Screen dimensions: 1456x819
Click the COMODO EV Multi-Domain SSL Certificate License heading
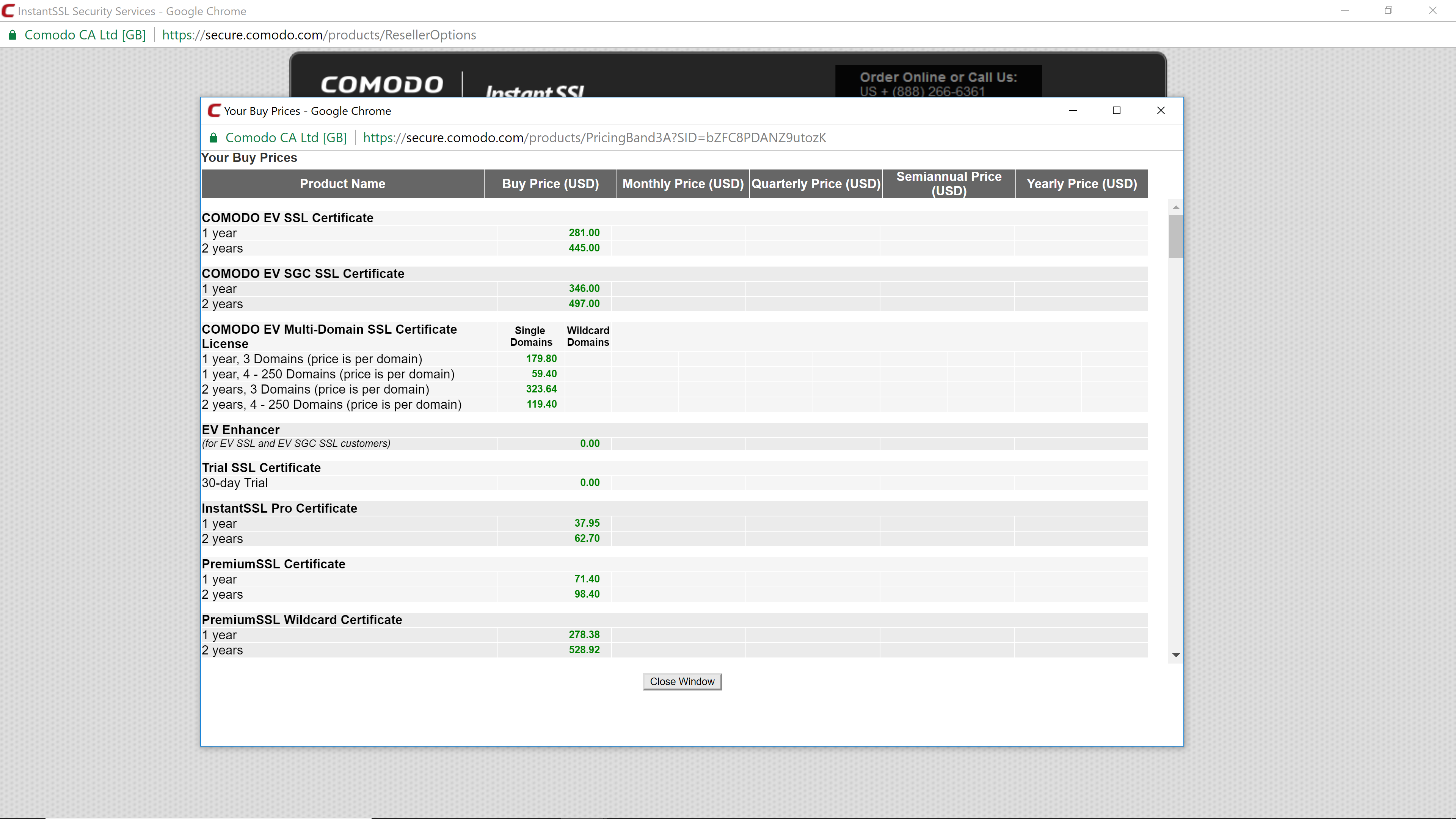(329, 336)
